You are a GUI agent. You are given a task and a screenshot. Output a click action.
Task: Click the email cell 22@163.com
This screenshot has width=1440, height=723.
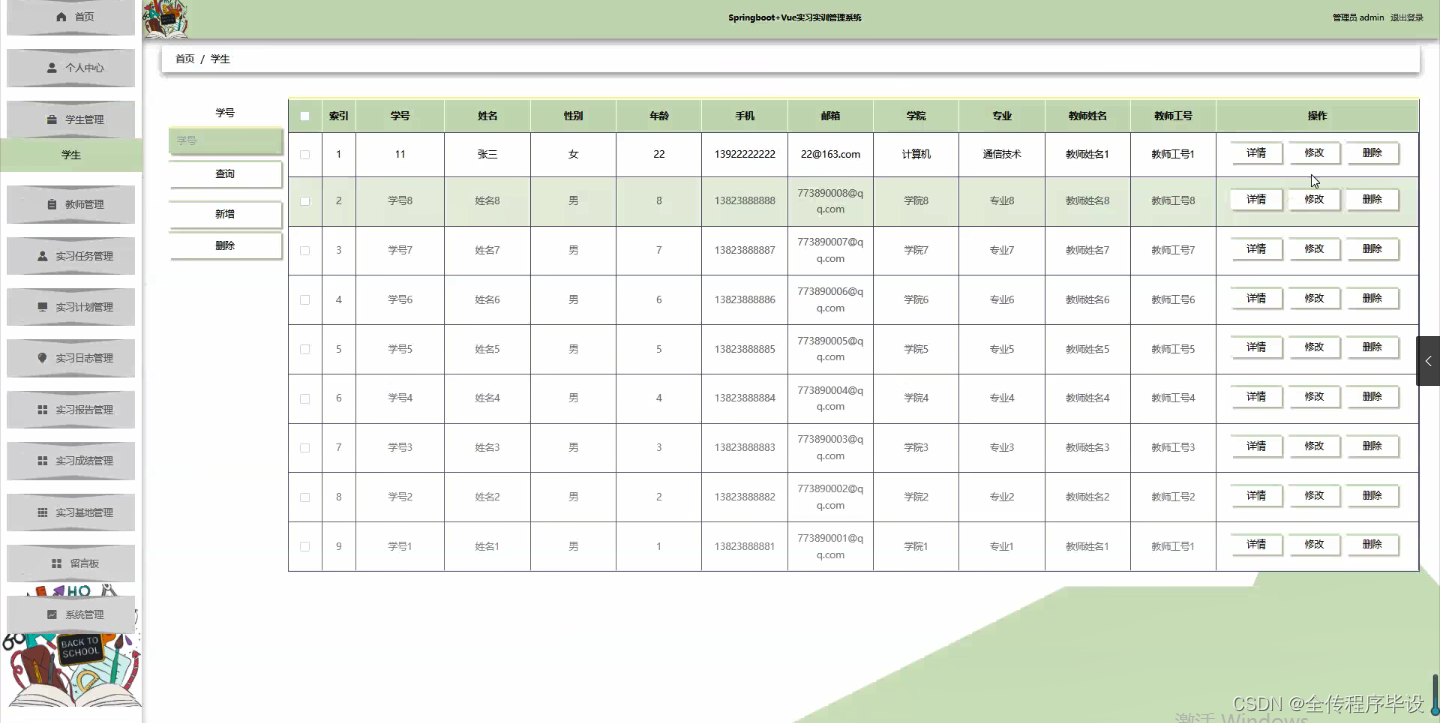coord(830,154)
